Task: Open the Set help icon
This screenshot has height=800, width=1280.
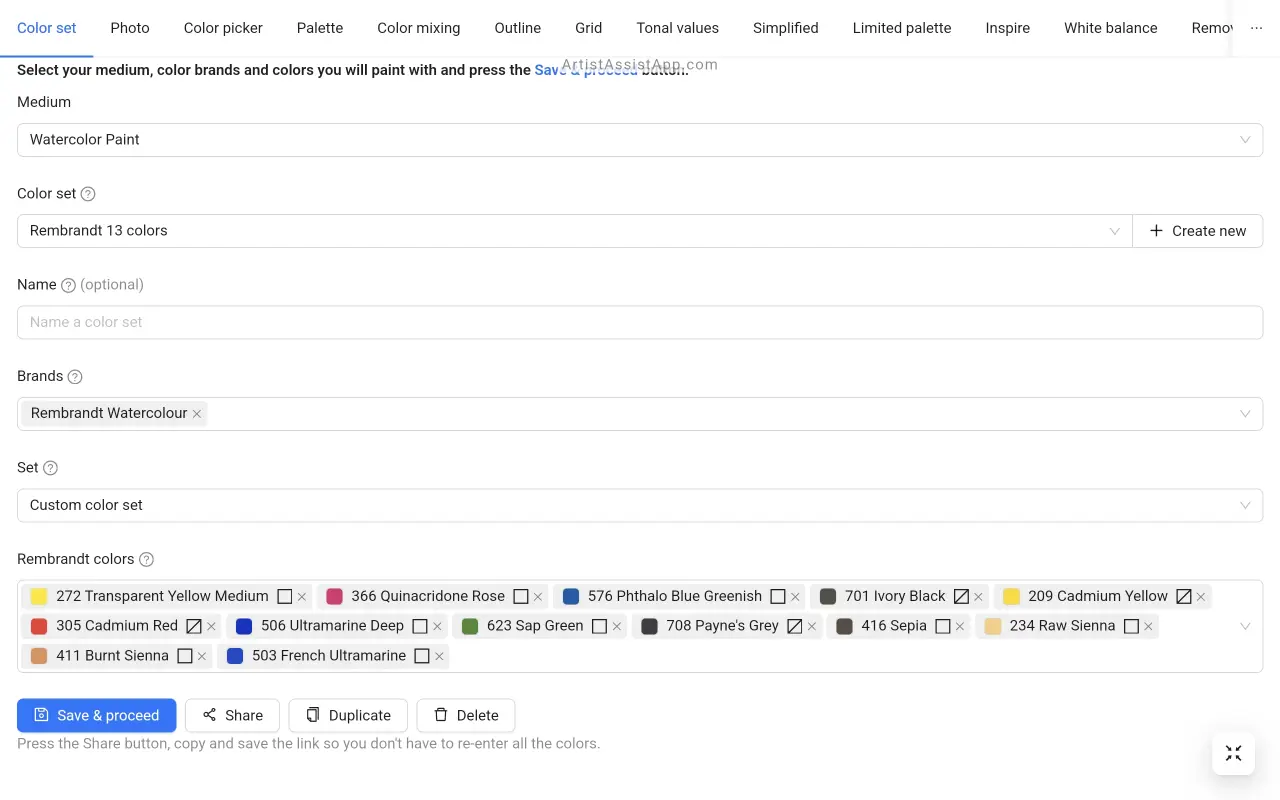Action: point(51,468)
